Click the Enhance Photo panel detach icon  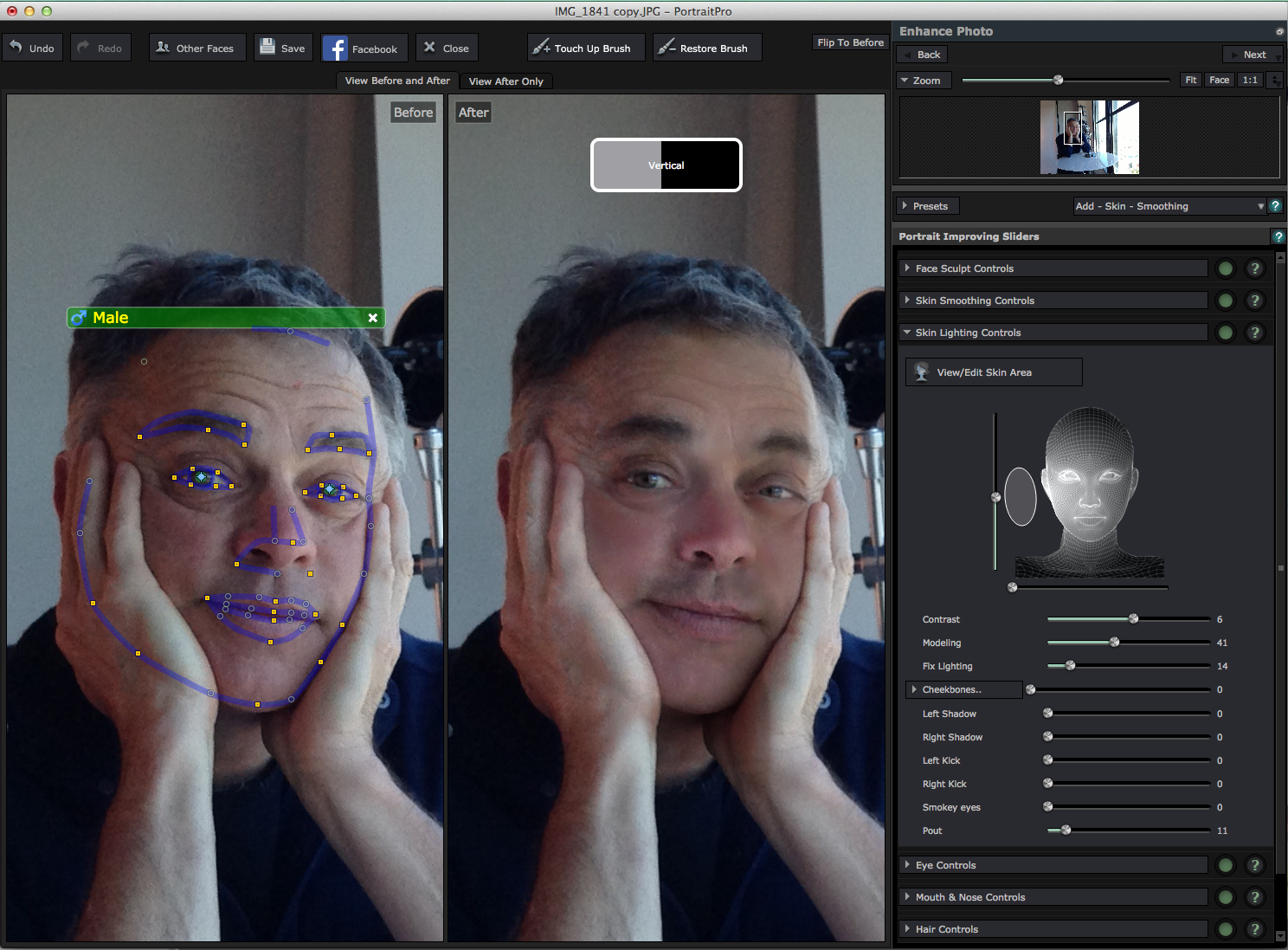click(1279, 31)
